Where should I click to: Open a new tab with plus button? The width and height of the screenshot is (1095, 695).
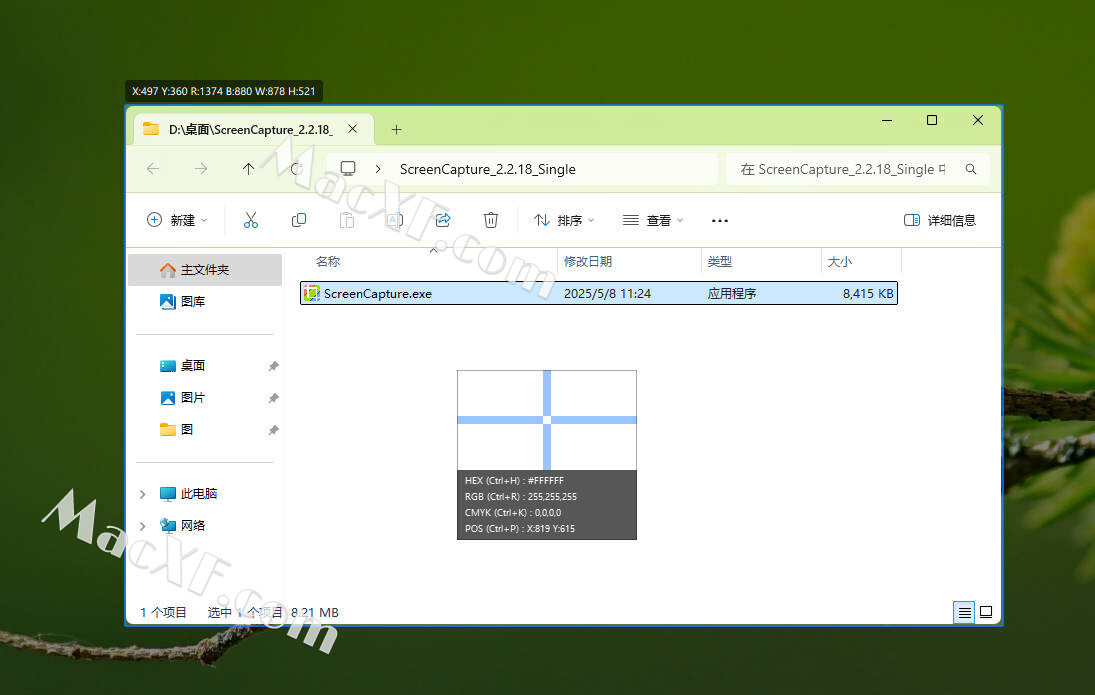pyautogui.click(x=396, y=129)
